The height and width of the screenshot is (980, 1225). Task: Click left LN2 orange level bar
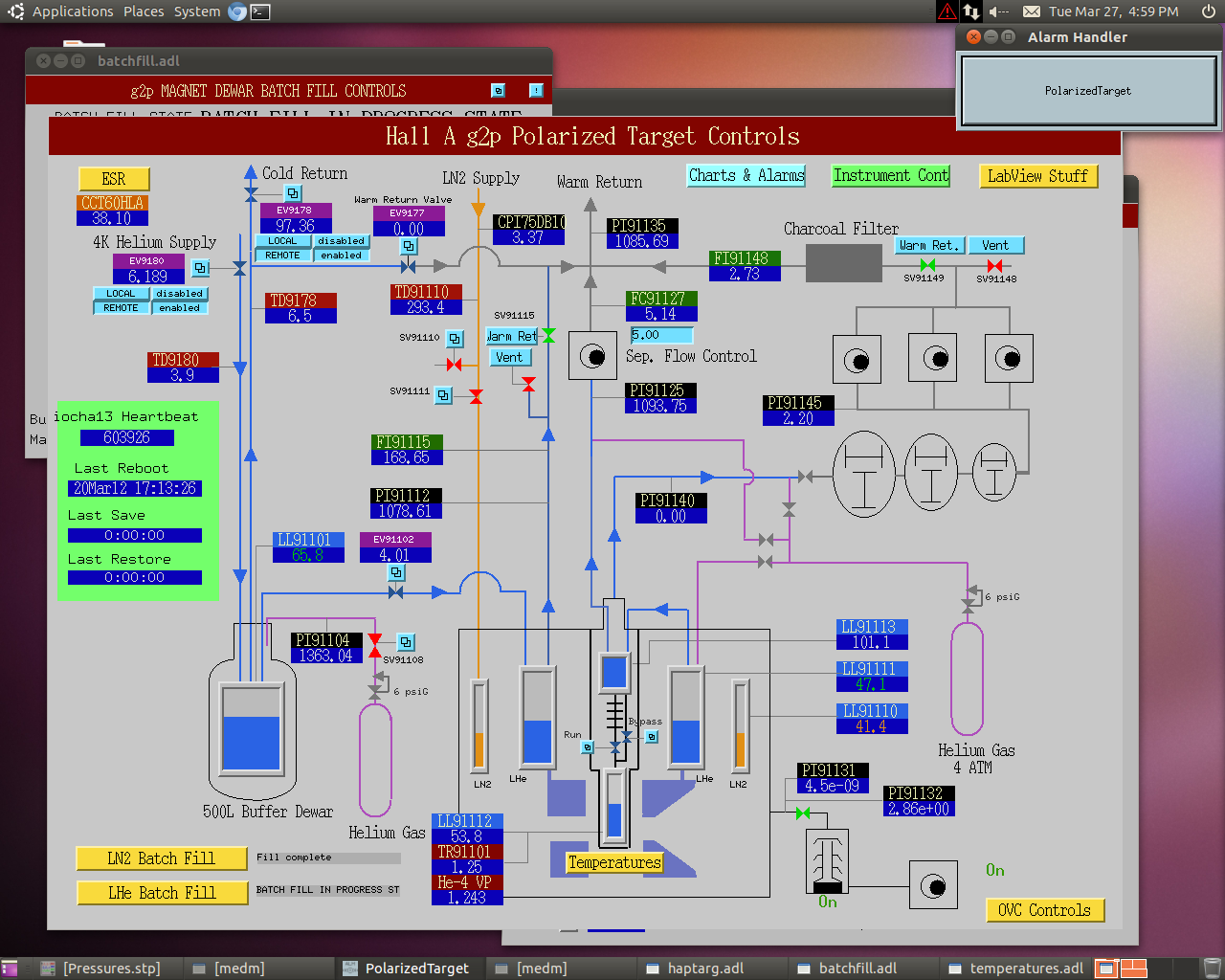(479, 724)
